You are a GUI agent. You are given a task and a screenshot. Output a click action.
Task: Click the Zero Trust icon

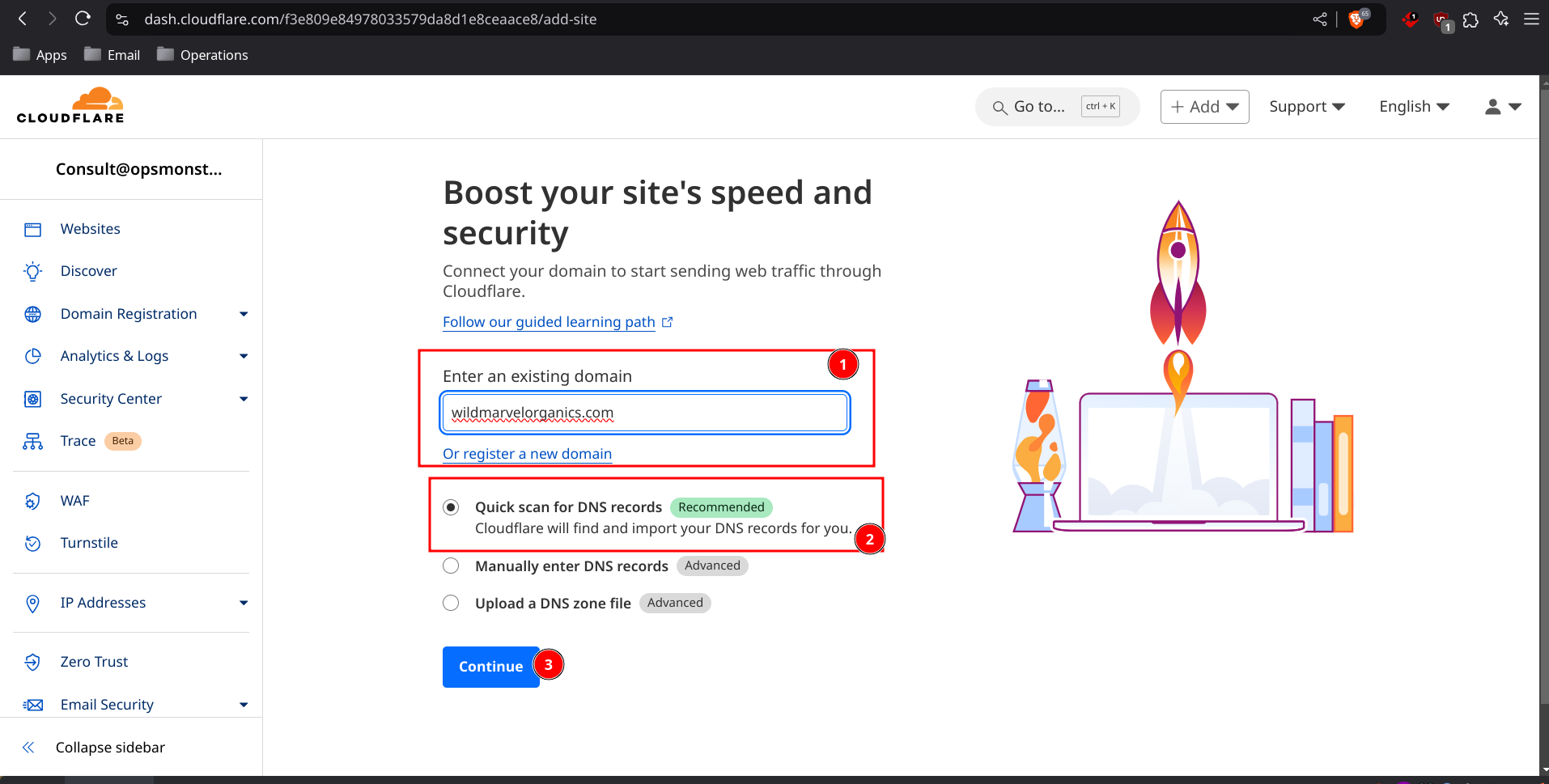point(32,663)
